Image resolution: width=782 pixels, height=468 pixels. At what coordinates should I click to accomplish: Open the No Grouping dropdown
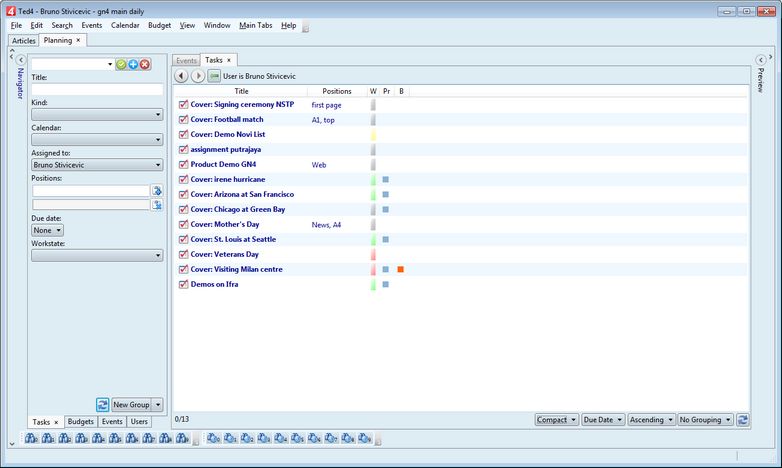click(705, 420)
